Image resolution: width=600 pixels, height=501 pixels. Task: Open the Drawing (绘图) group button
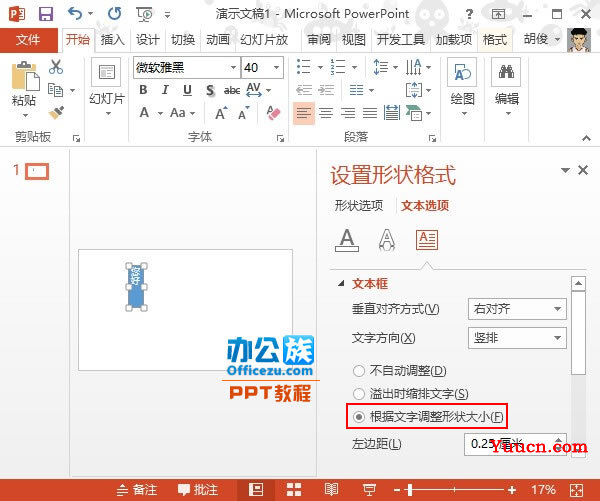(x=462, y=88)
